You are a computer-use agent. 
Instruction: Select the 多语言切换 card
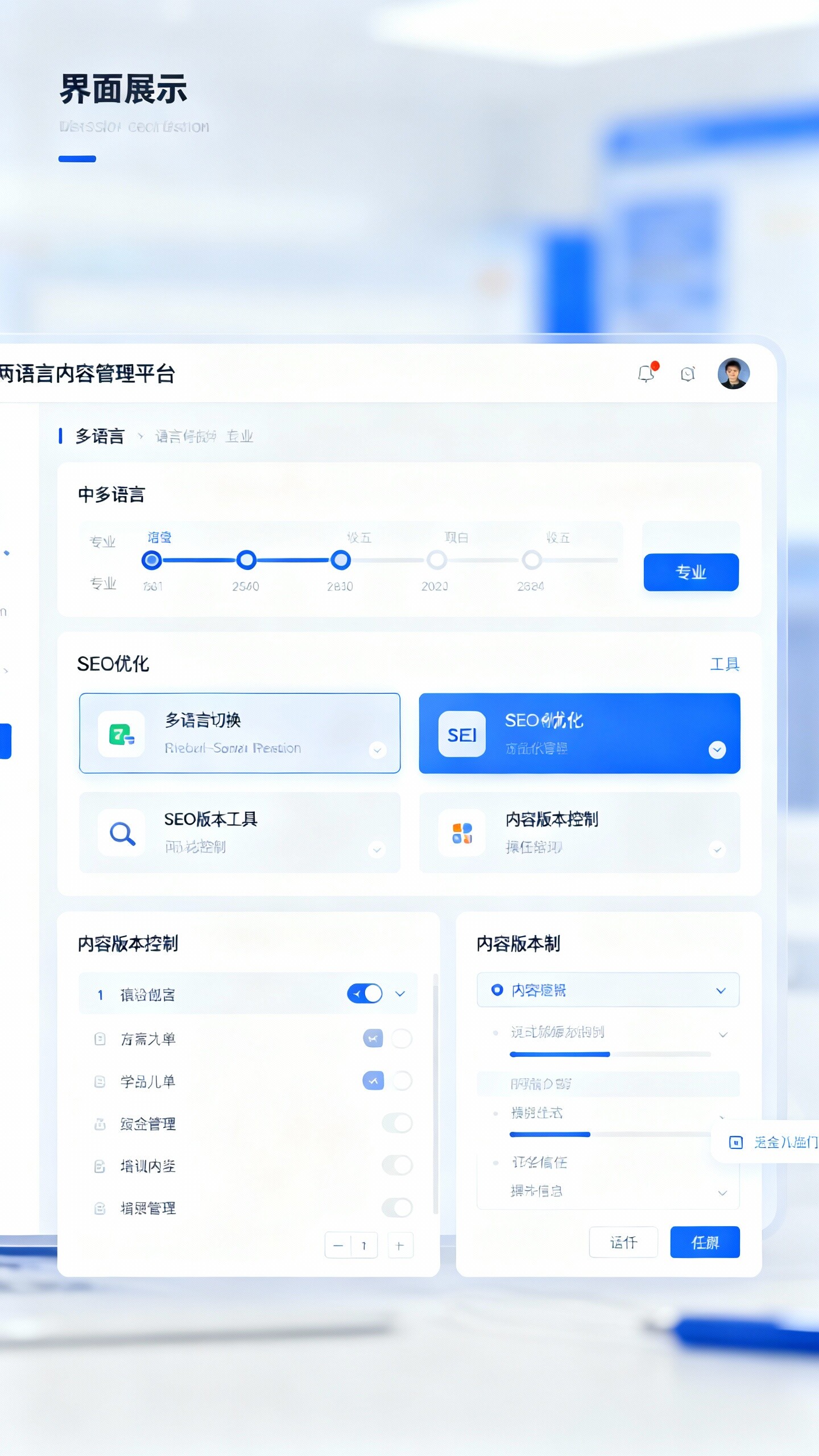pyautogui.click(x=239, y=733)
